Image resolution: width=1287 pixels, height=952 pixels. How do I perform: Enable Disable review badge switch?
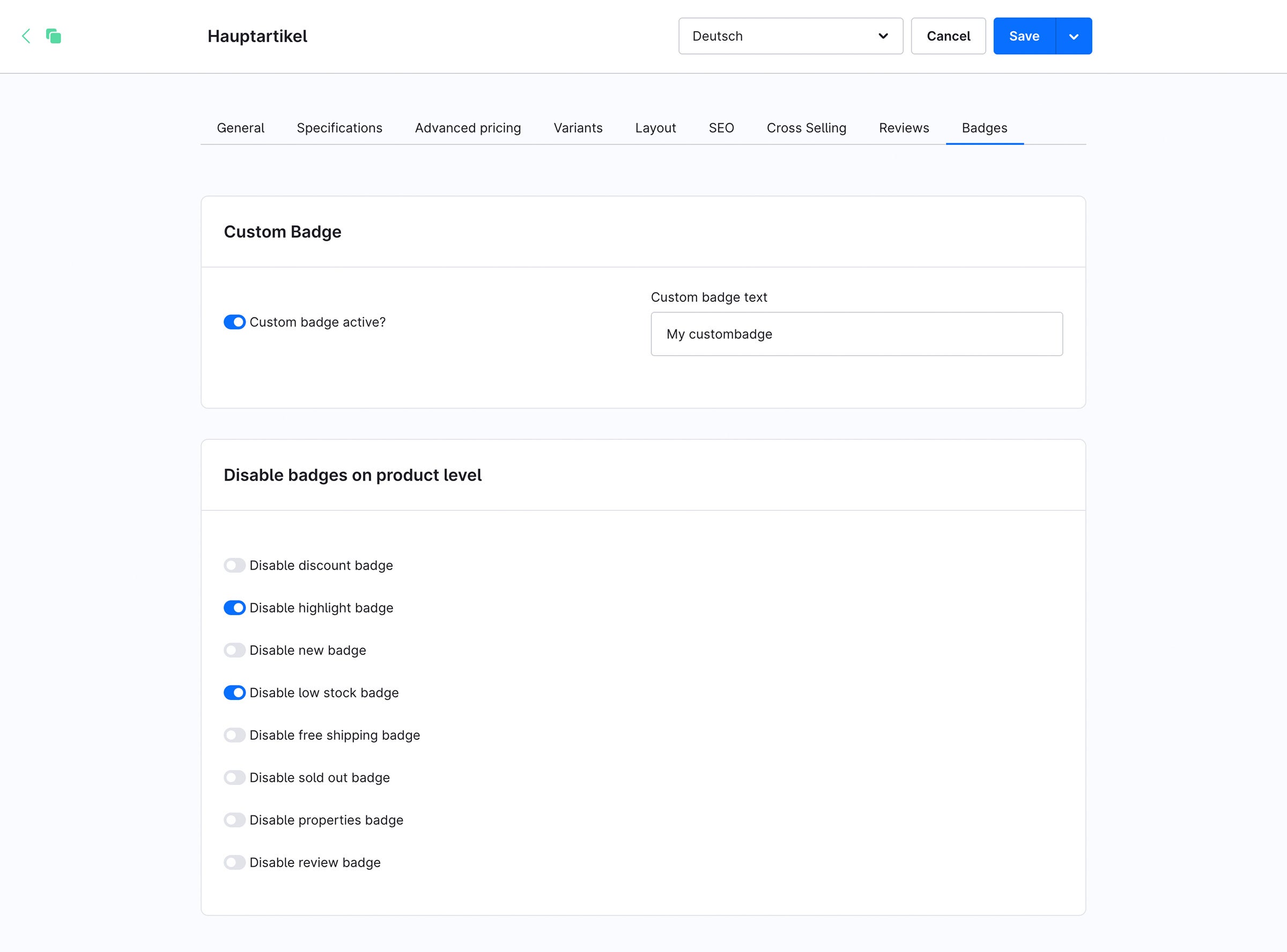coord(234,862)
